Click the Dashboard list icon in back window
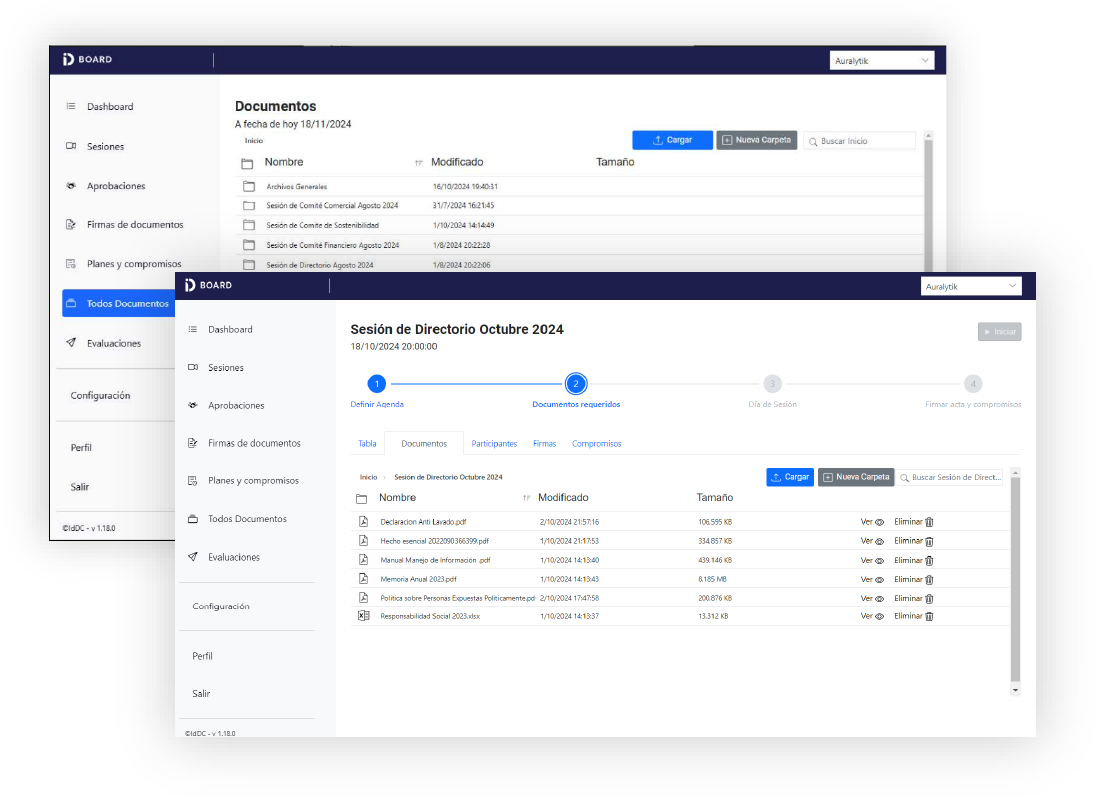Viewport: 1114px width, 811px height. [71, 106]
